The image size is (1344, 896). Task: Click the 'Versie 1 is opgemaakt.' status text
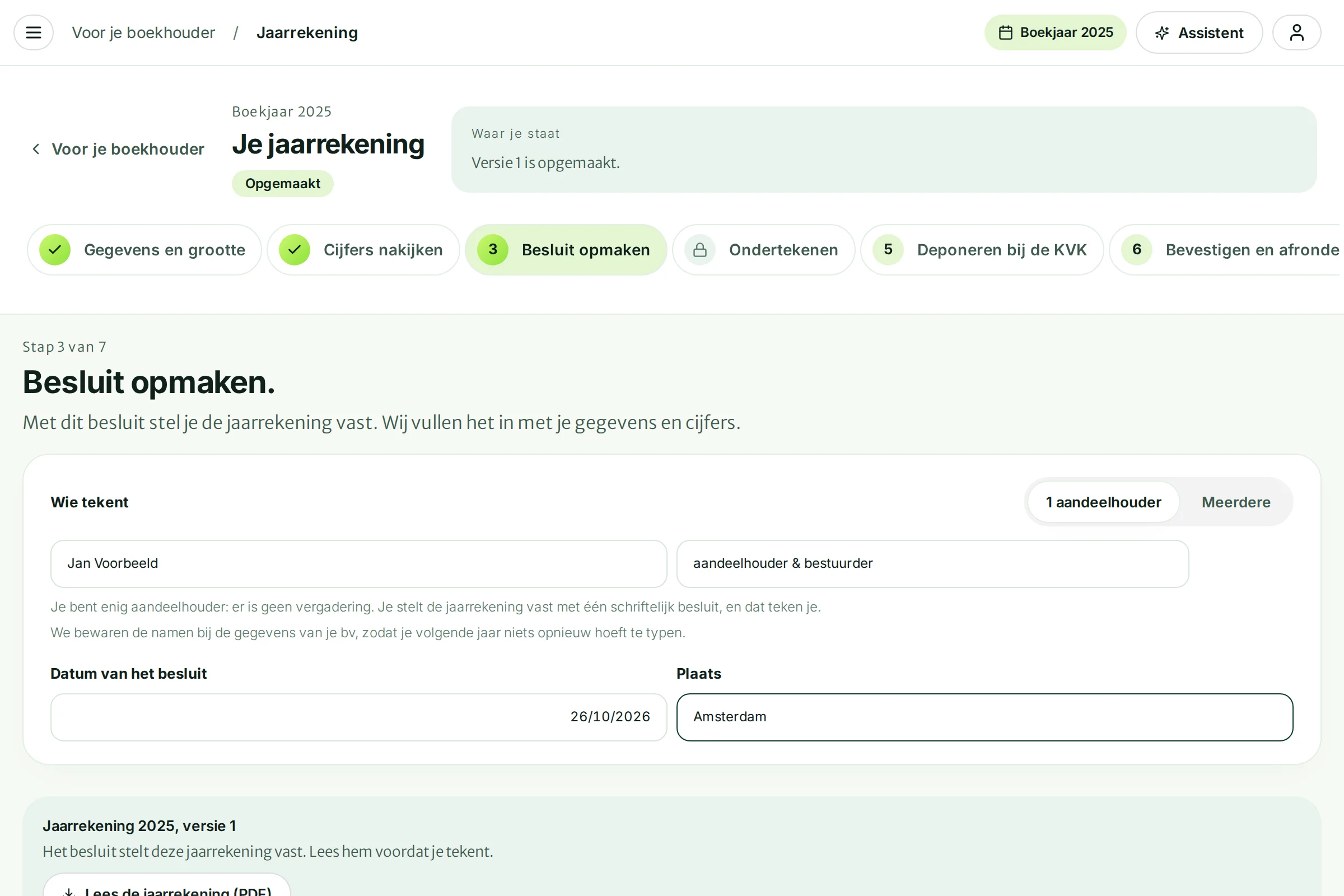[545, 163]
